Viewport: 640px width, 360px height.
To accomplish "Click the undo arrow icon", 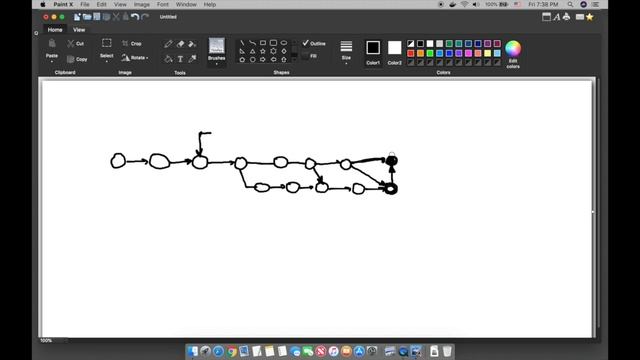I will click(x=135, y=17).
